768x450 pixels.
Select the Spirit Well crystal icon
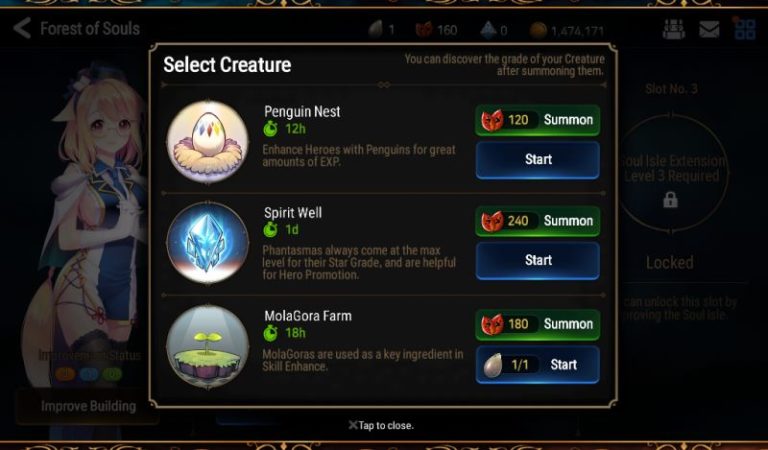(208, 243)
